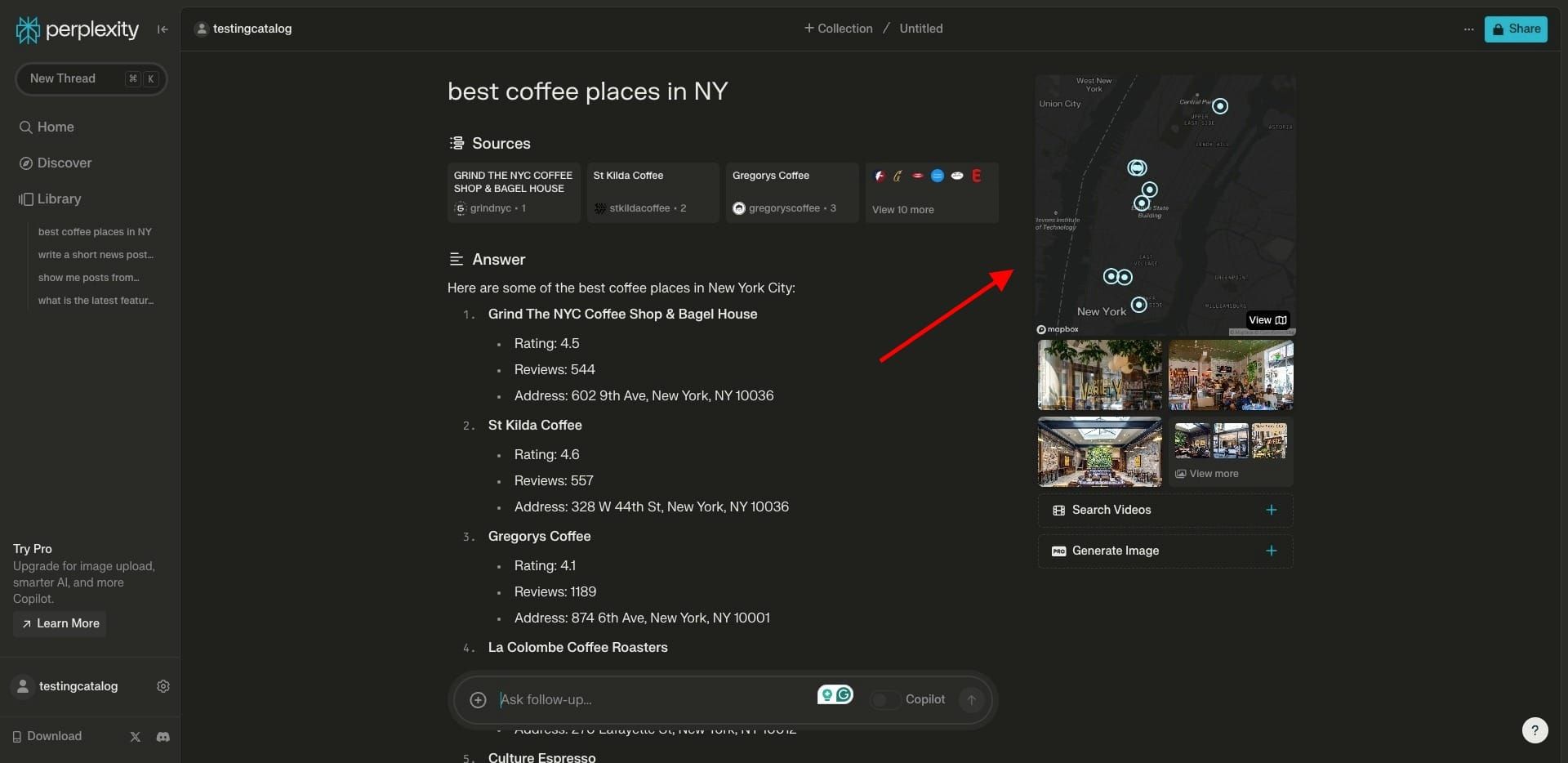Click the Share button
The height and width of the screenshot is (763, 1568).
coord(1516,29)
